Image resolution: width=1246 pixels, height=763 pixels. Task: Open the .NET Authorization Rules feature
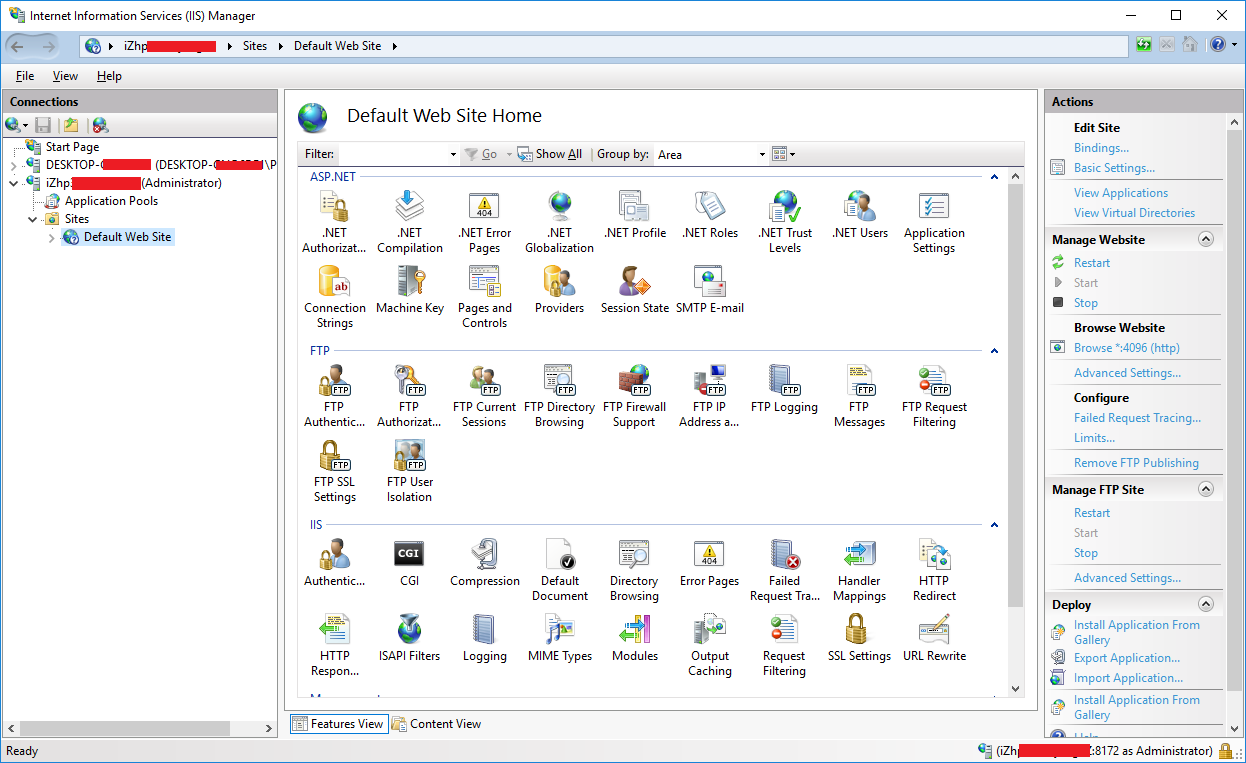[334, 221]
